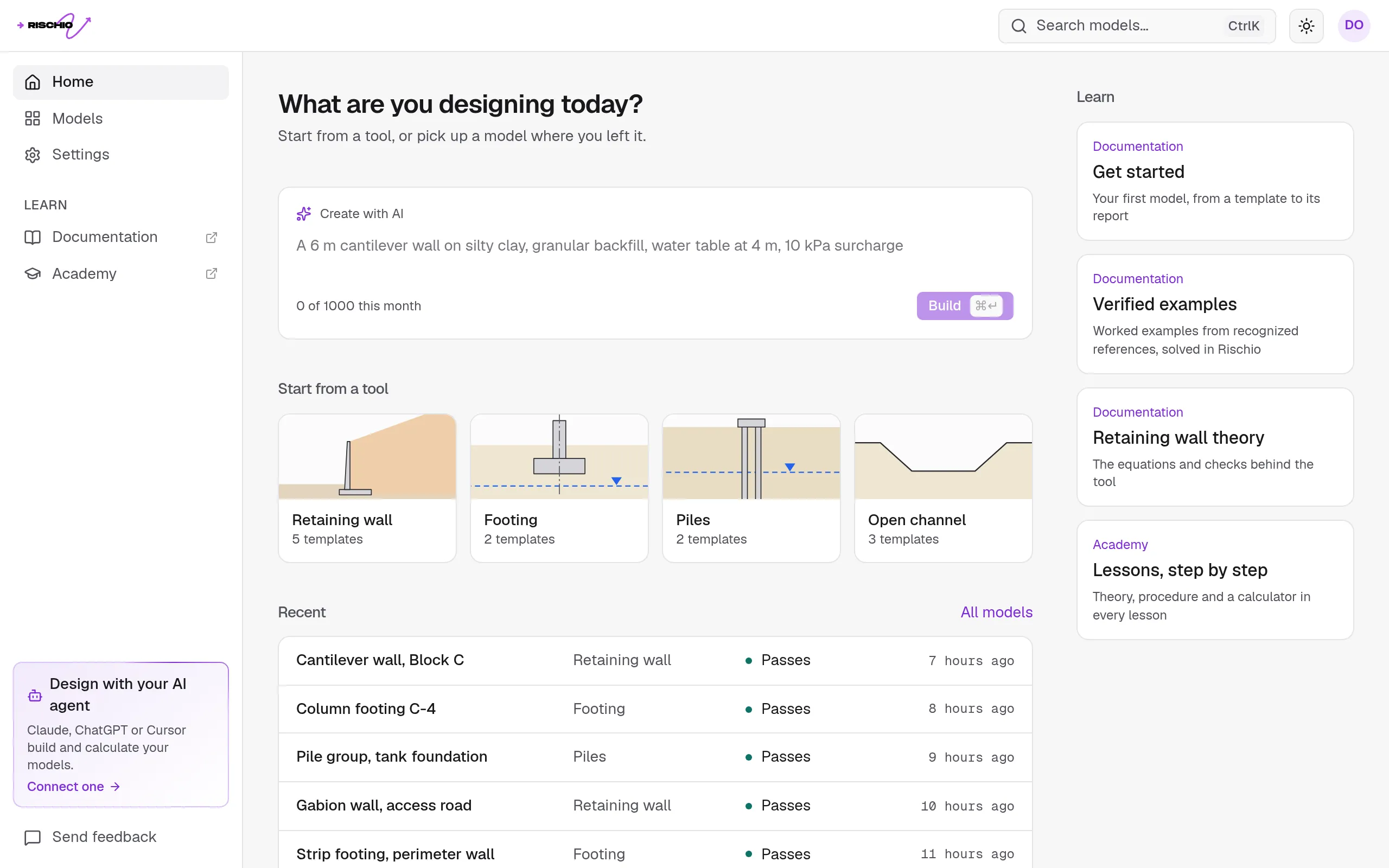Go to Home in sidebar

pos(120,82)
